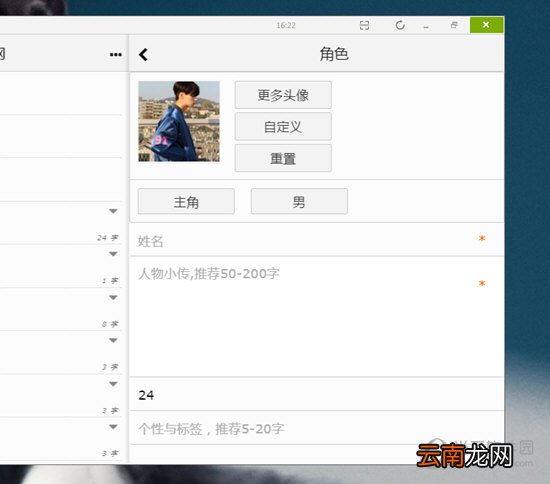Close the window with green X button
Viewport: 550px width, 484px height.
486,25
